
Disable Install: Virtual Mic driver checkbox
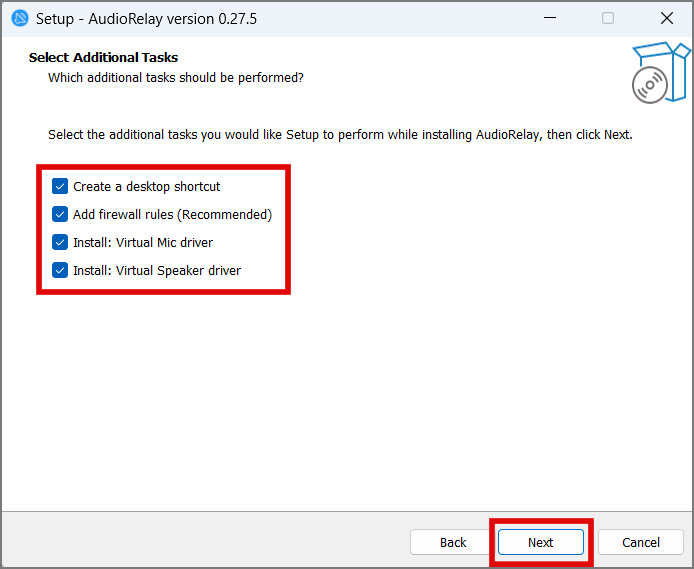(x=60, y=242)
